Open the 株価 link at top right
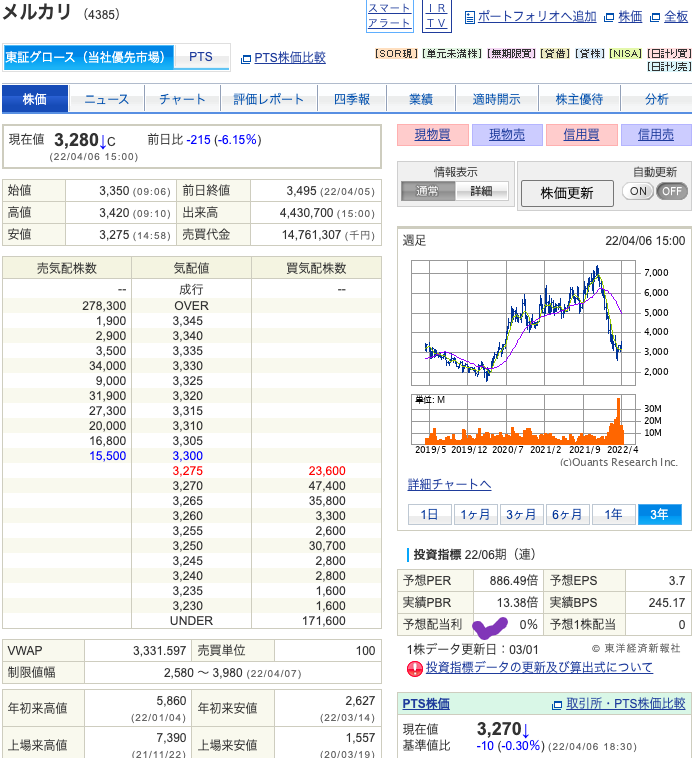697x758 pixels. tap(630, 17)
